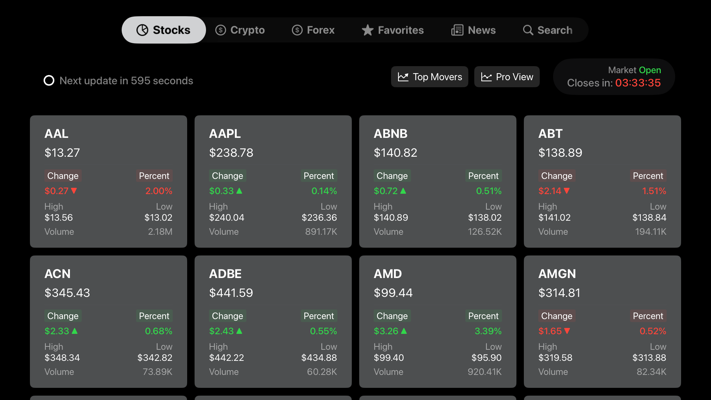Select the AMGN ticker symbol
Viewport: 711px width, 400px height.
557,274
